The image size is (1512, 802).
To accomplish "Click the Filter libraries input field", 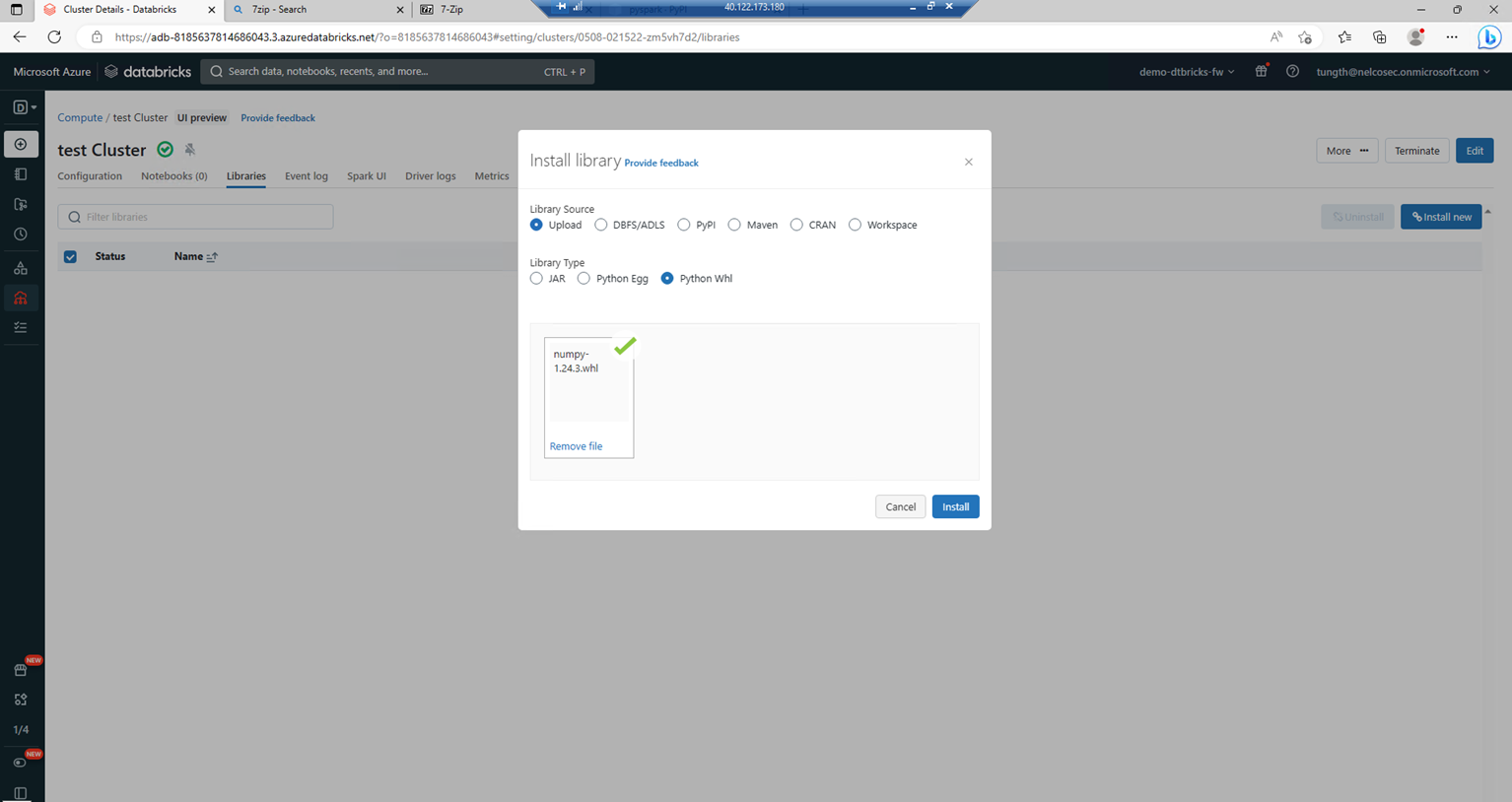I will click(x=195, y=217).
